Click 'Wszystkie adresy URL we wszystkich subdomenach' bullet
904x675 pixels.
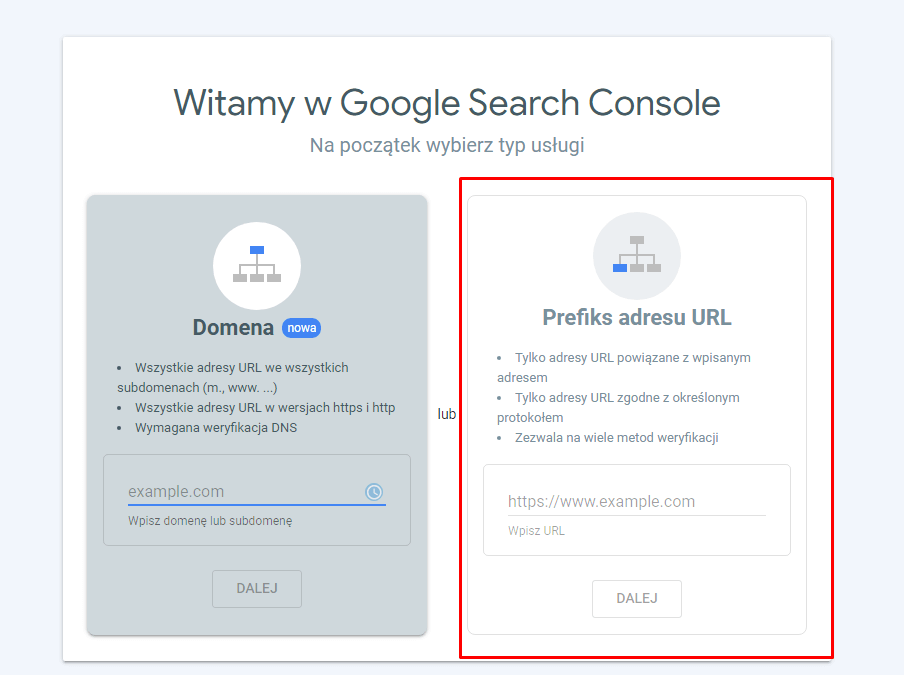coord(233,378)
